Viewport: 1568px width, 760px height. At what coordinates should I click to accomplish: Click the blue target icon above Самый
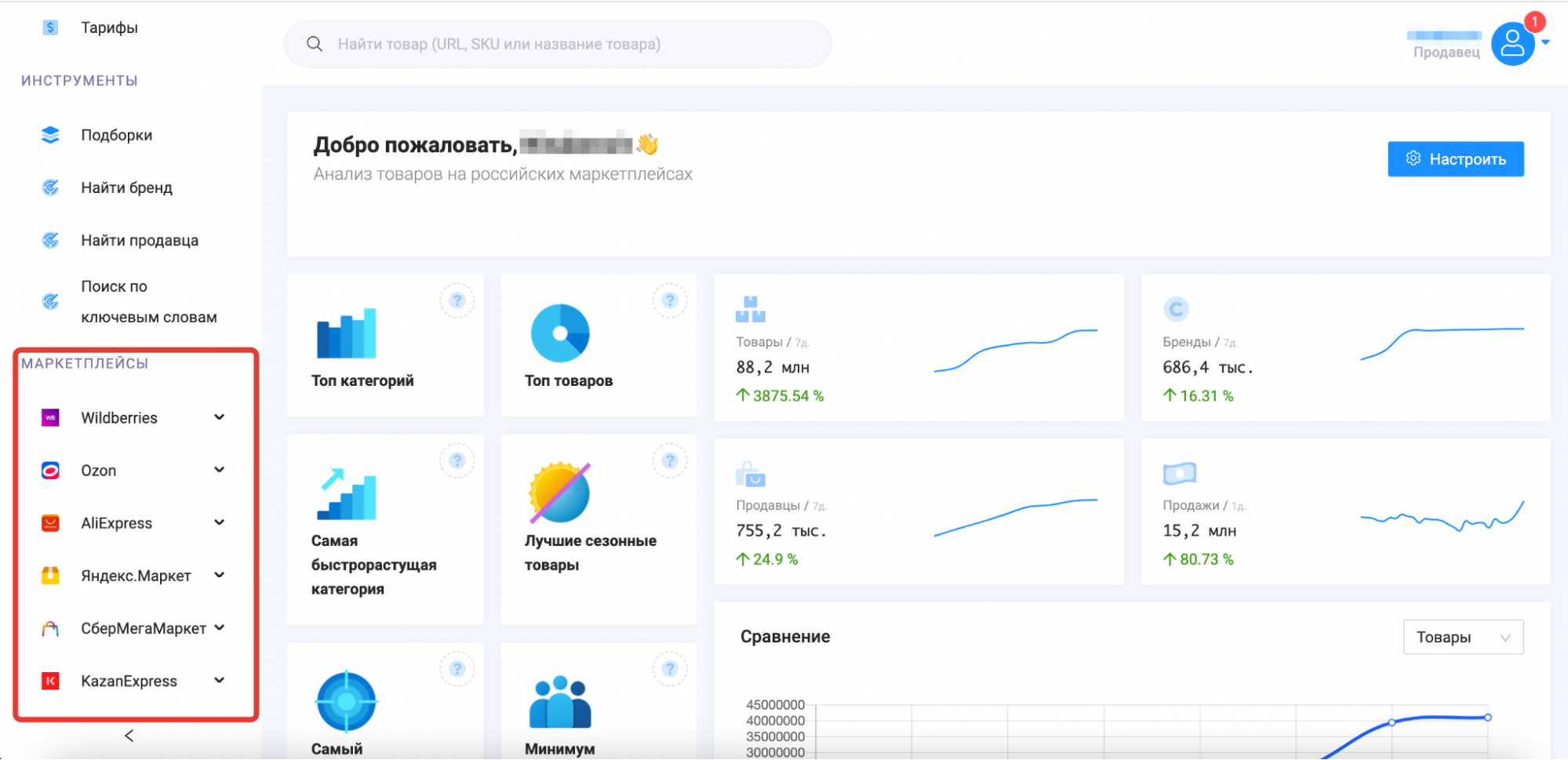click(x=346, y=701)
